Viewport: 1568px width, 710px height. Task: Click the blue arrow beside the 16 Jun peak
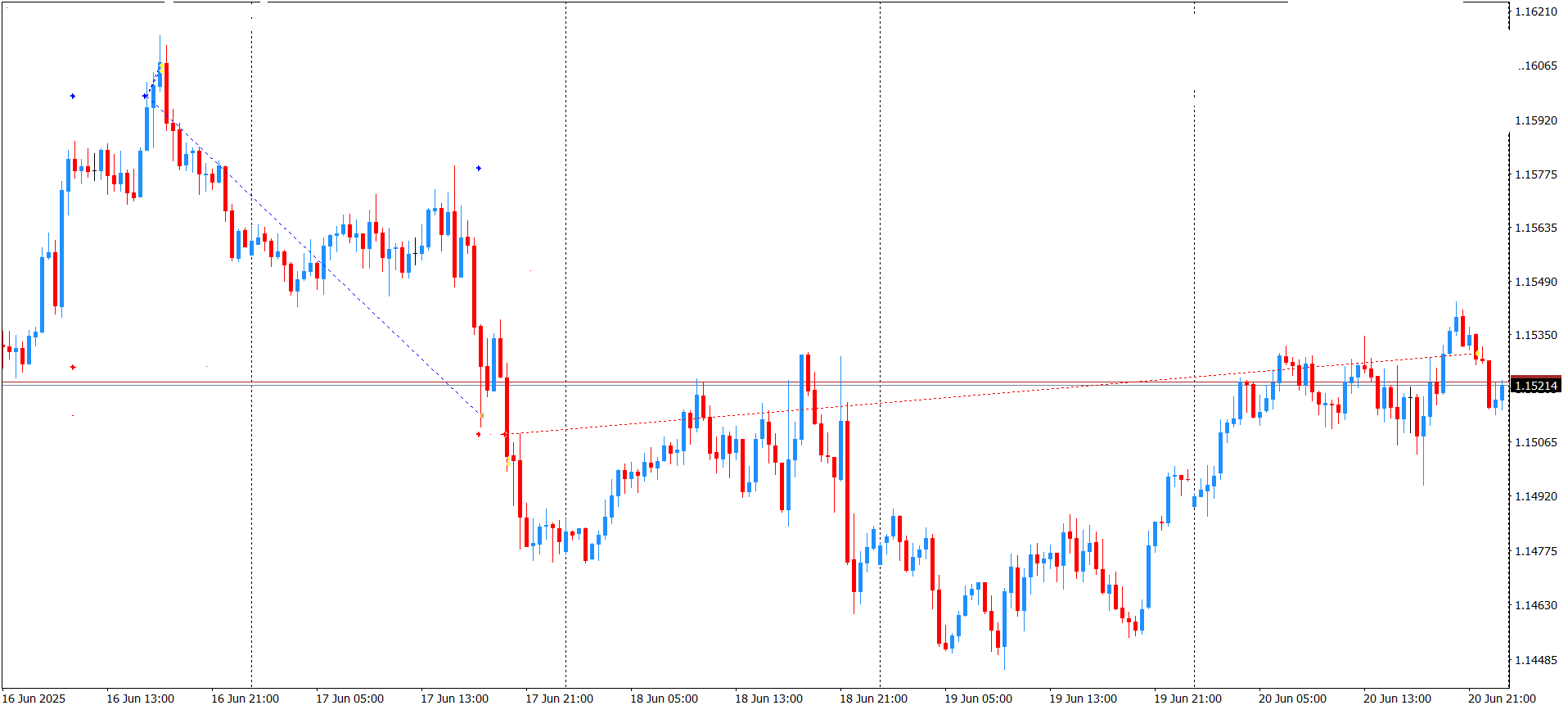[x=146, y=97]
